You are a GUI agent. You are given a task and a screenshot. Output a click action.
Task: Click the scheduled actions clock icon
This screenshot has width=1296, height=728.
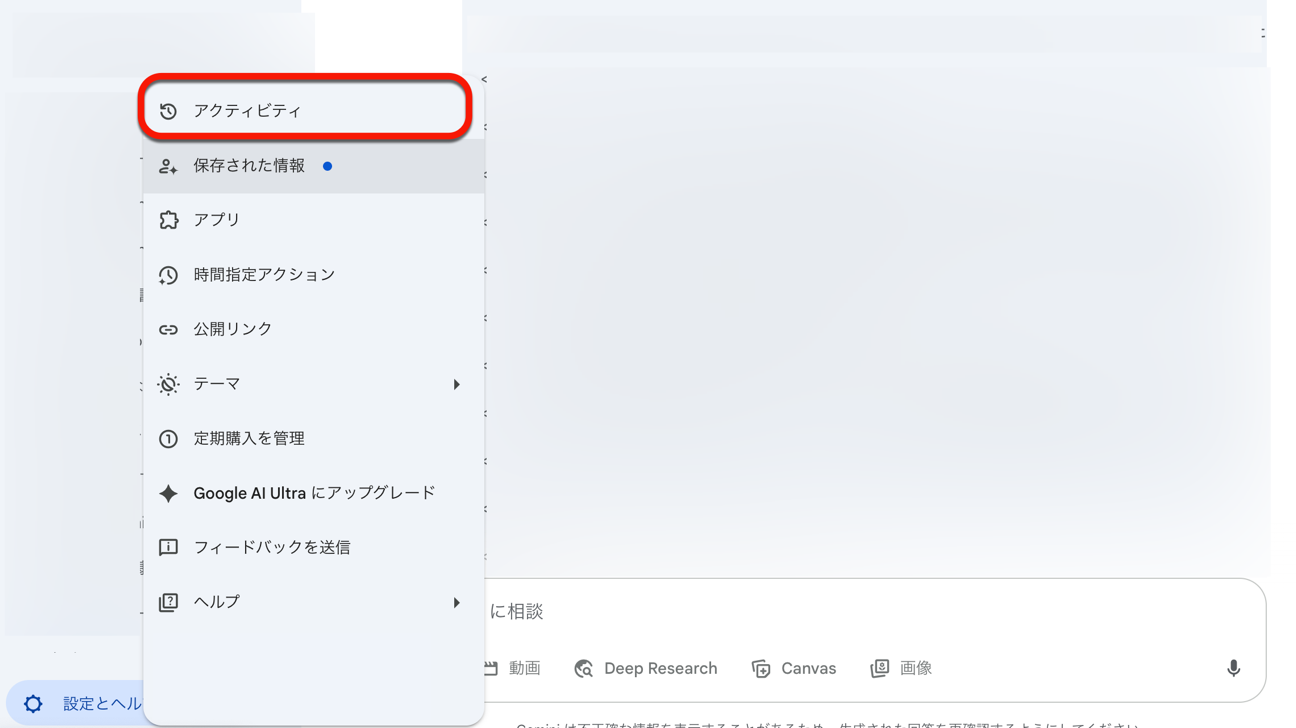(x=168, y=275)
